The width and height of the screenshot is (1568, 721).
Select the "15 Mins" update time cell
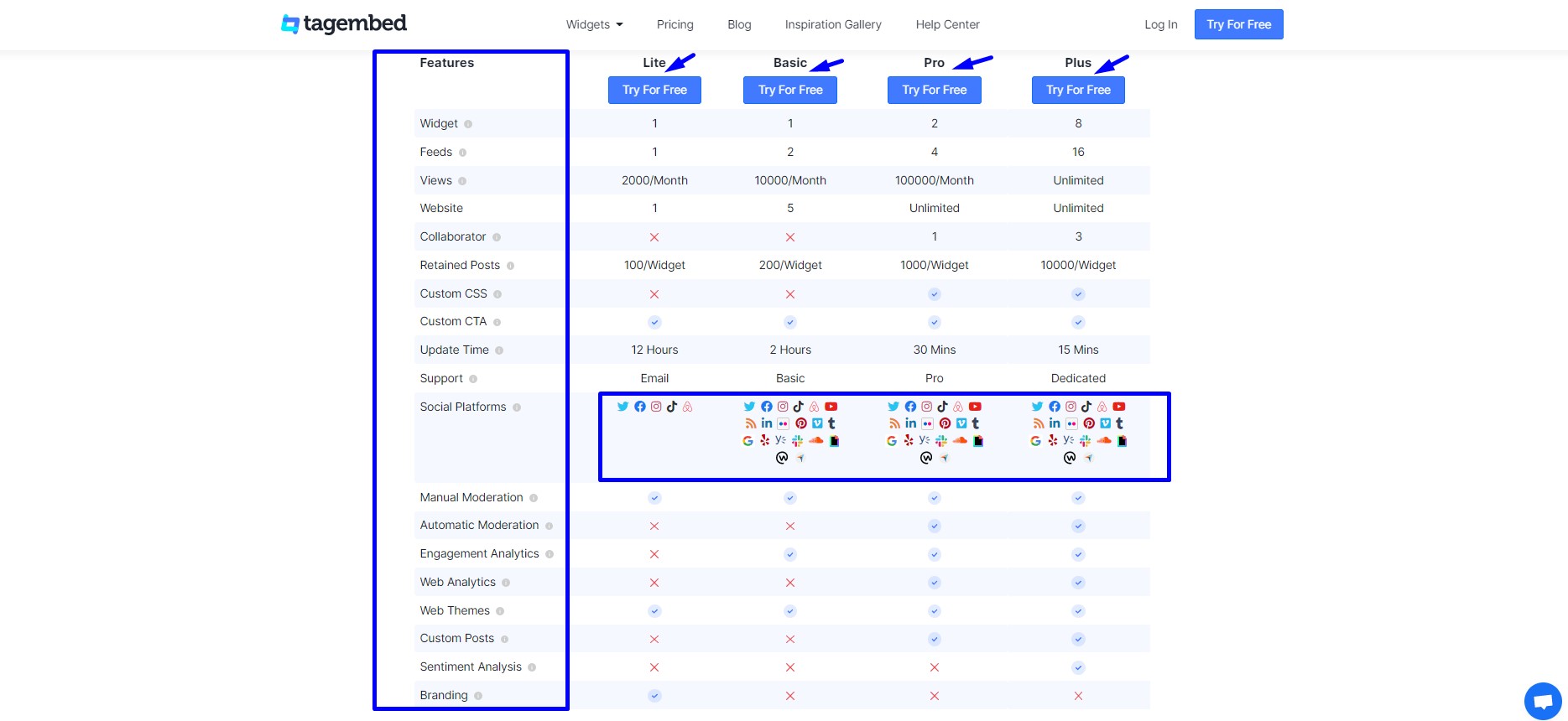pyautogui.click(x=1078, y=350)
